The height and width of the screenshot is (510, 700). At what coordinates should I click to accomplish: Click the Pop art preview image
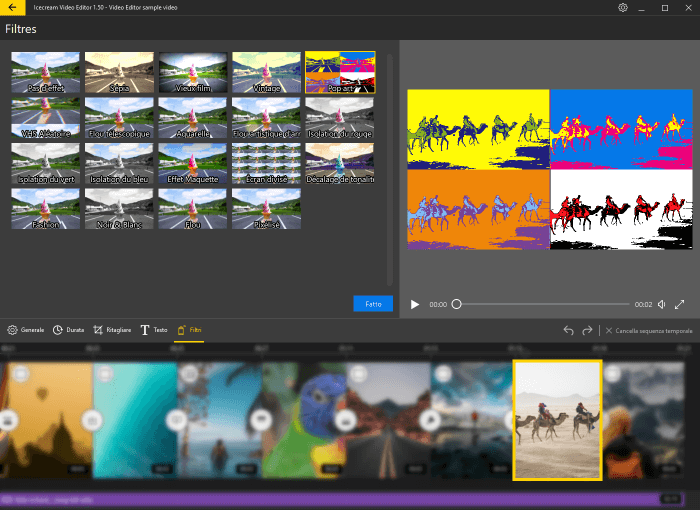pos(550,169)
